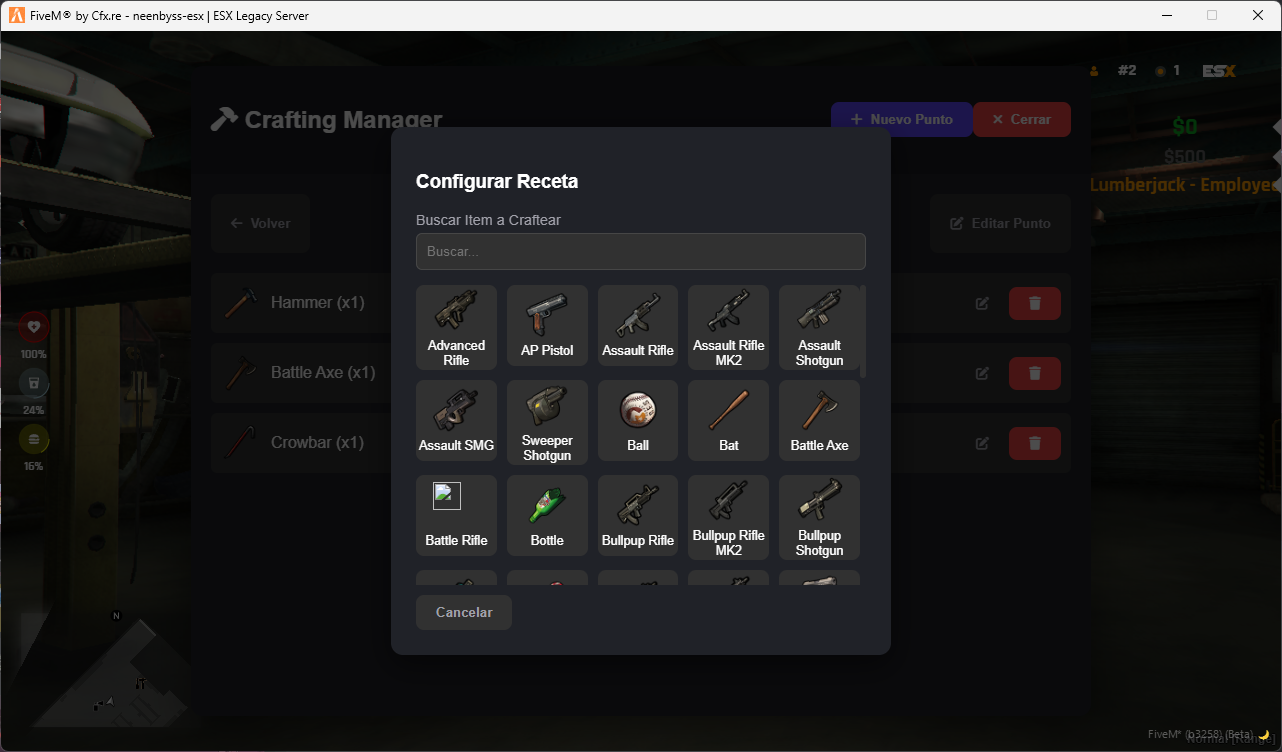This screenshot has width=1282, height=752.
Task: Maximize the FiveM window
Action: (x=1212, y=15)
